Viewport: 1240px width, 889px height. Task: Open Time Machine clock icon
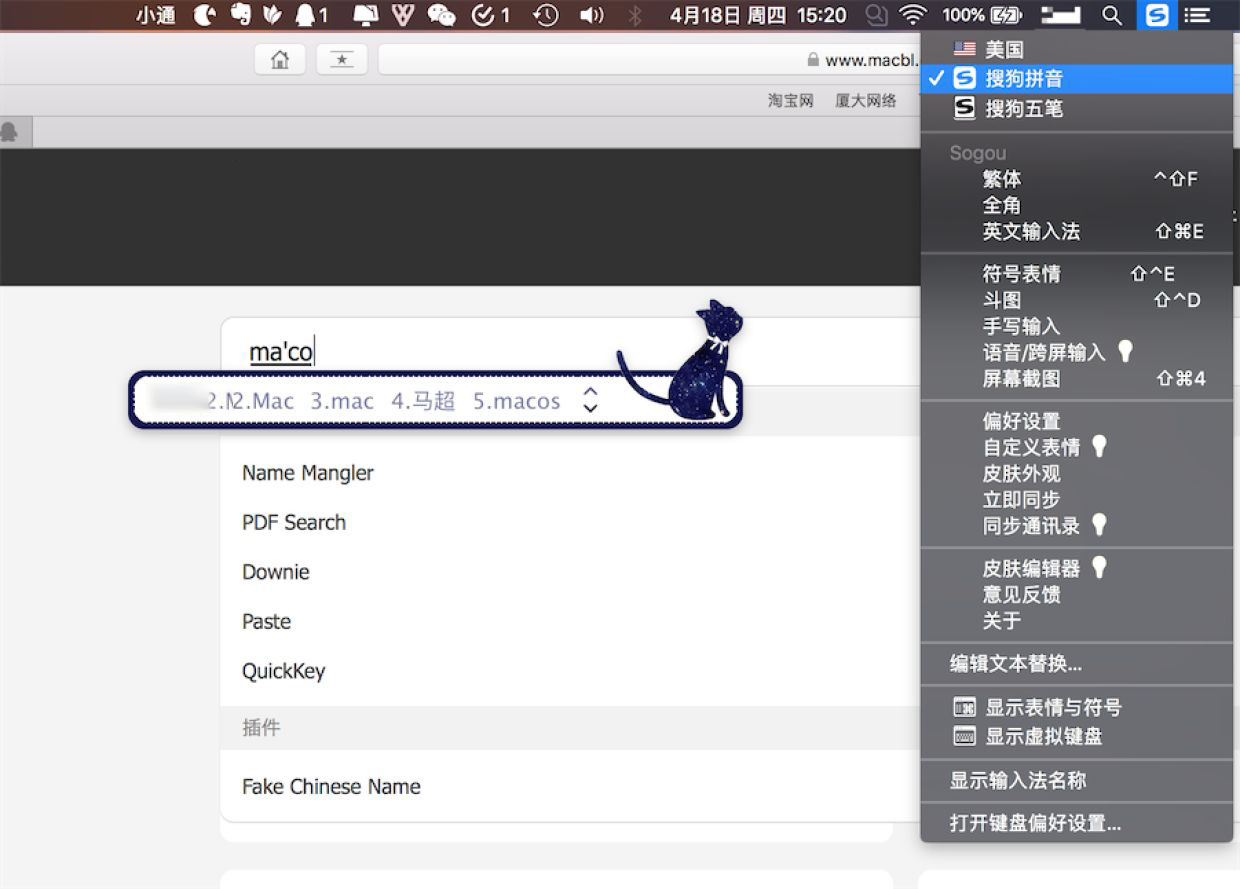tap(546, 15)
